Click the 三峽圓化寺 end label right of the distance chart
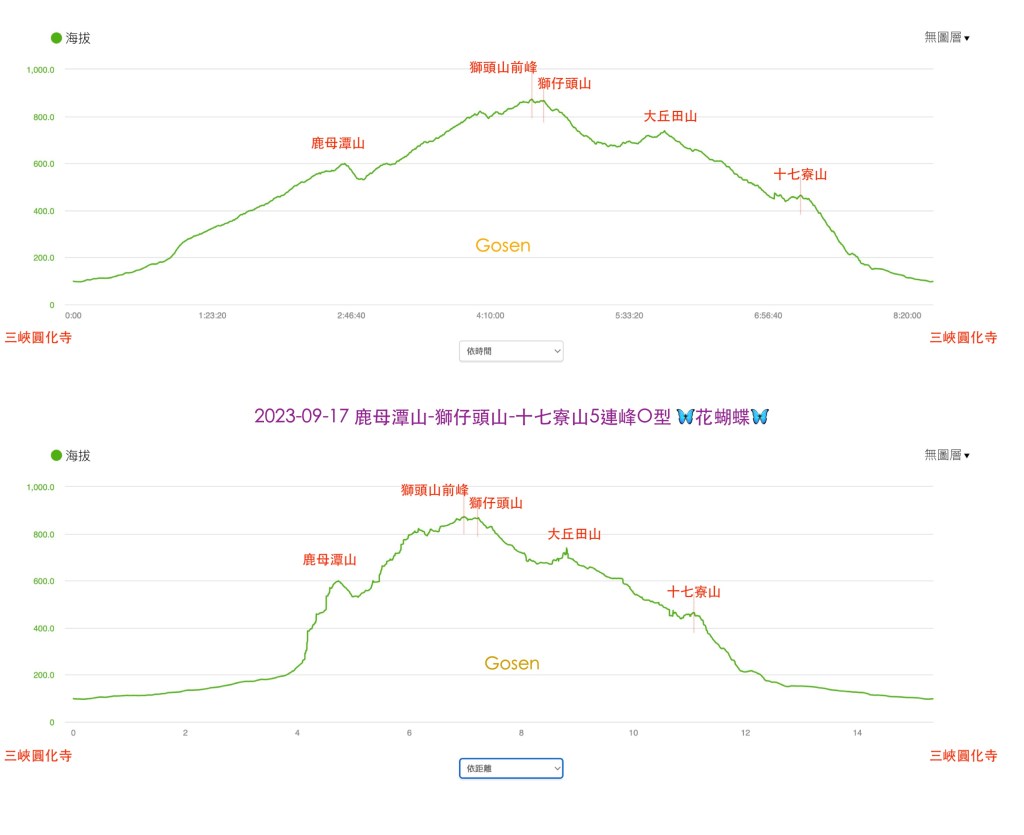This screenshot has height=835, width=1024. [963, 756]
